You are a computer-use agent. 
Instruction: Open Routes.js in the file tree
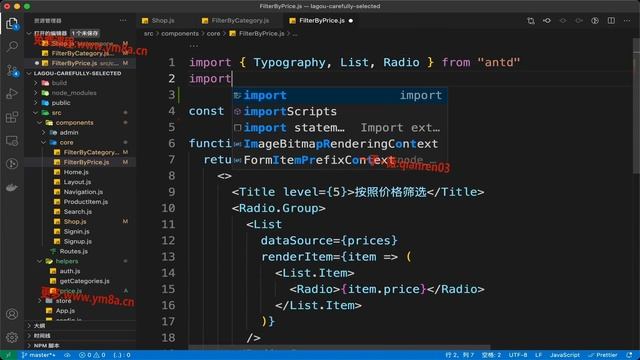click(x=73, y=251)
